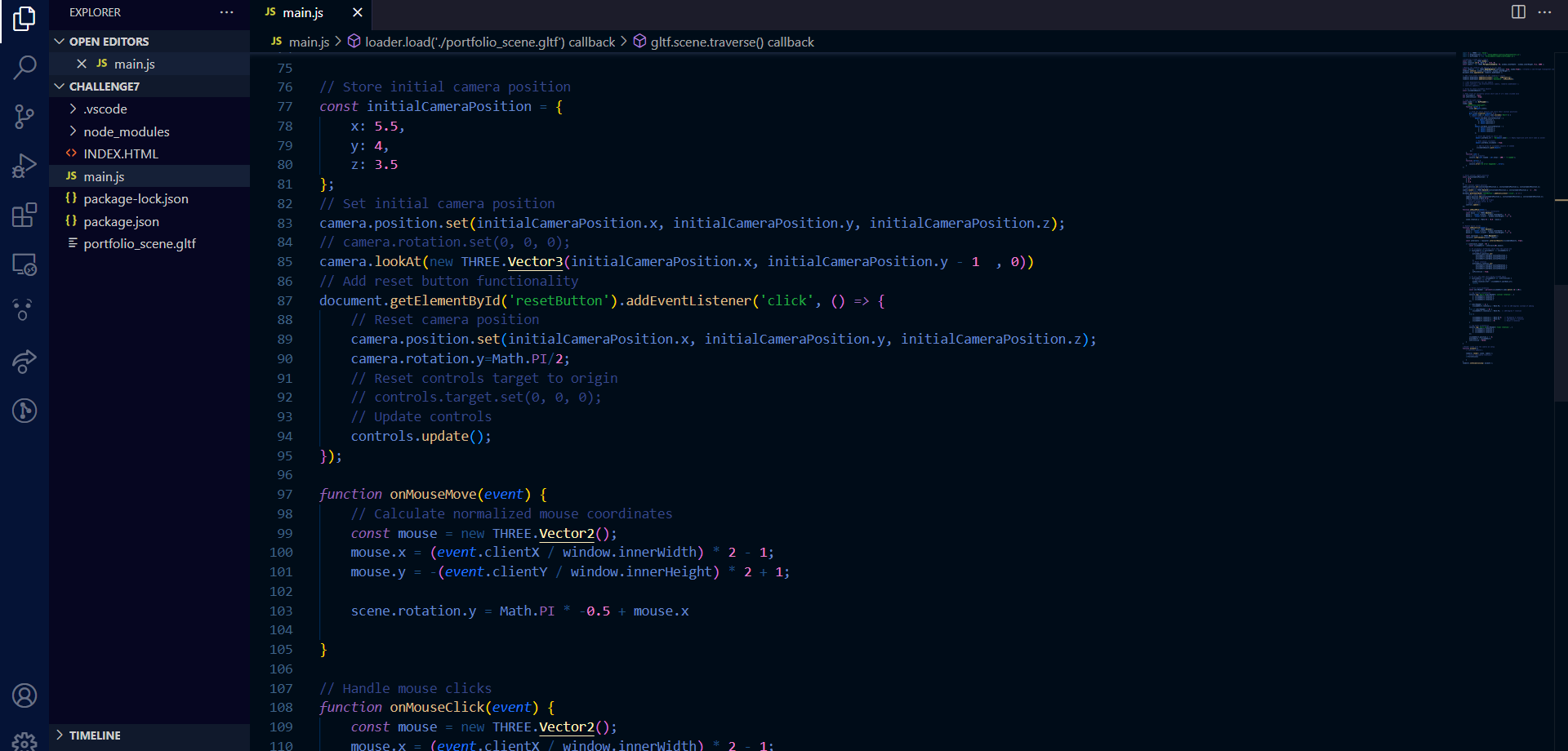Collapse the CHALLENGE7 folder section
Image resolution: width=1568 pixels, height=751 pixels.
point(104,87)
